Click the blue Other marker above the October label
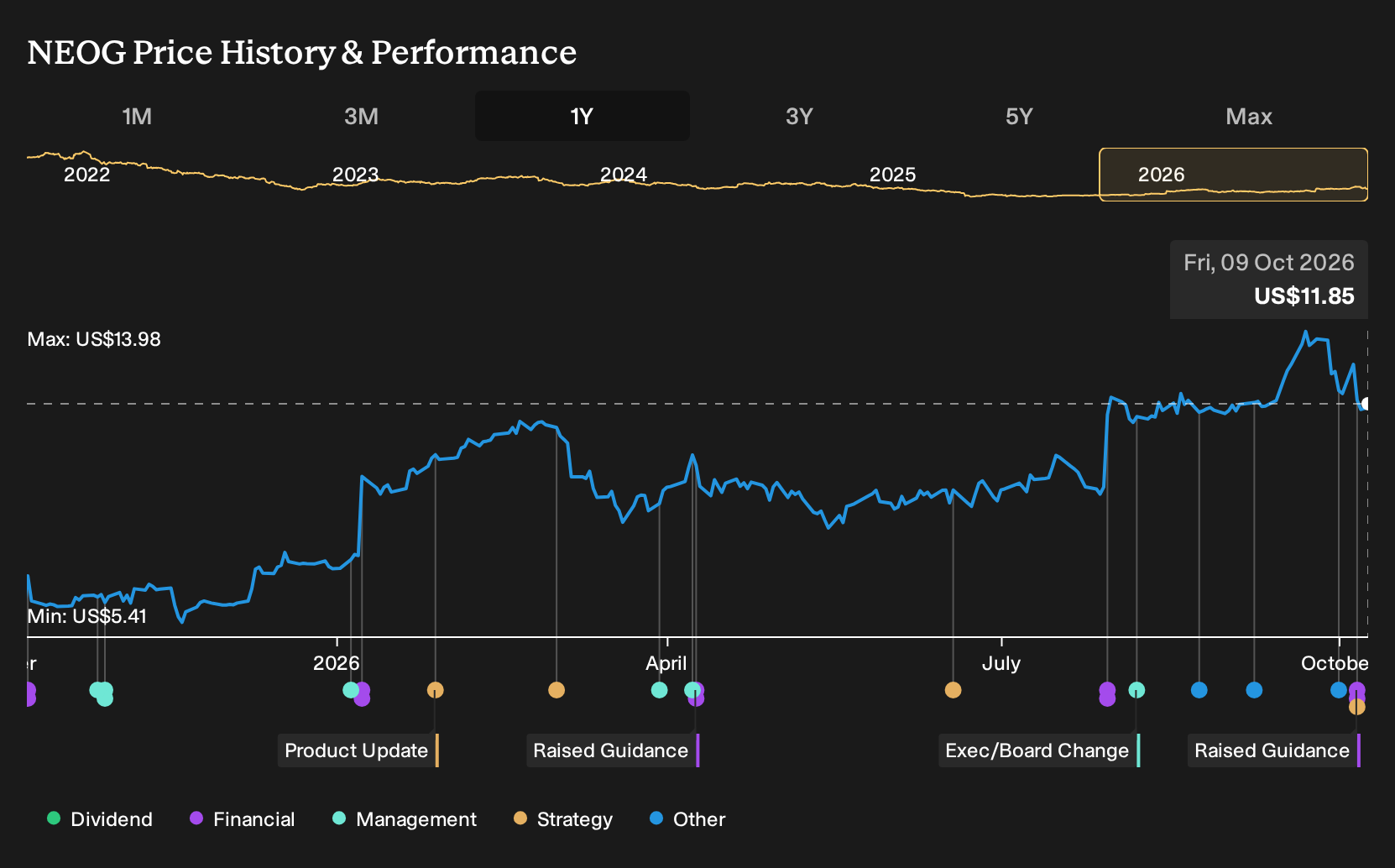The image size is (1395, 868). (x=1339, y=690)
